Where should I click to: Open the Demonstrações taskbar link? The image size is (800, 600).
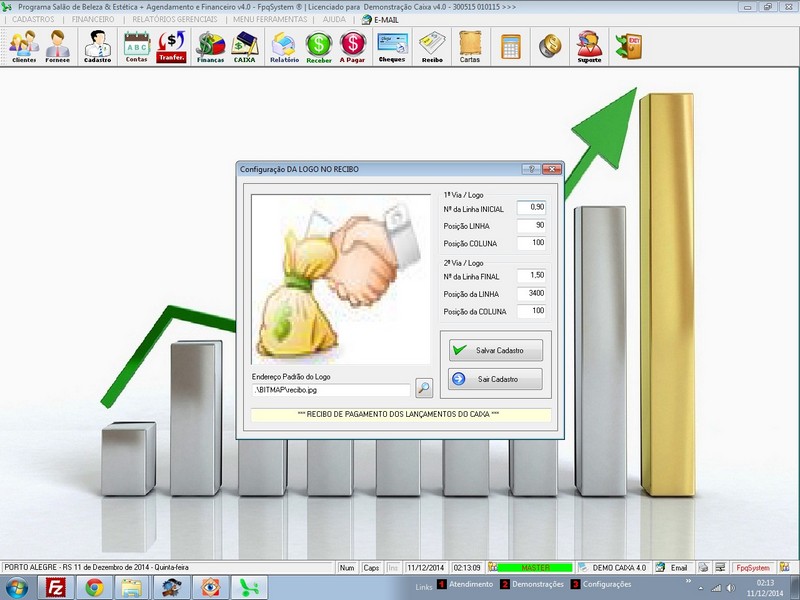pos(532,584)
